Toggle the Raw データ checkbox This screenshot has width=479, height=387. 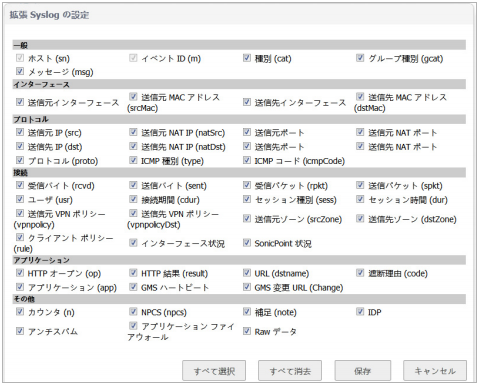coord(247,331)
